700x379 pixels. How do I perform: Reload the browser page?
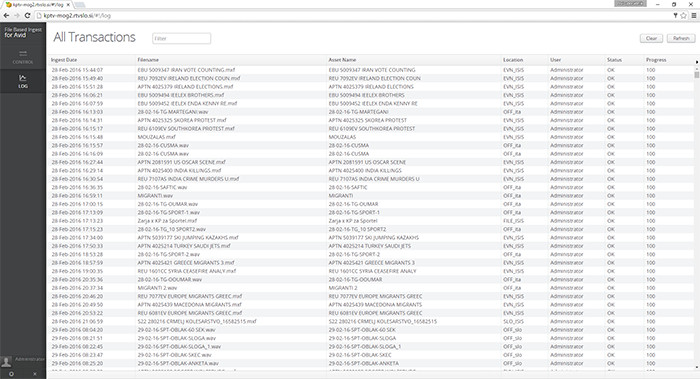pyautogui.click(x=27, y=15)
